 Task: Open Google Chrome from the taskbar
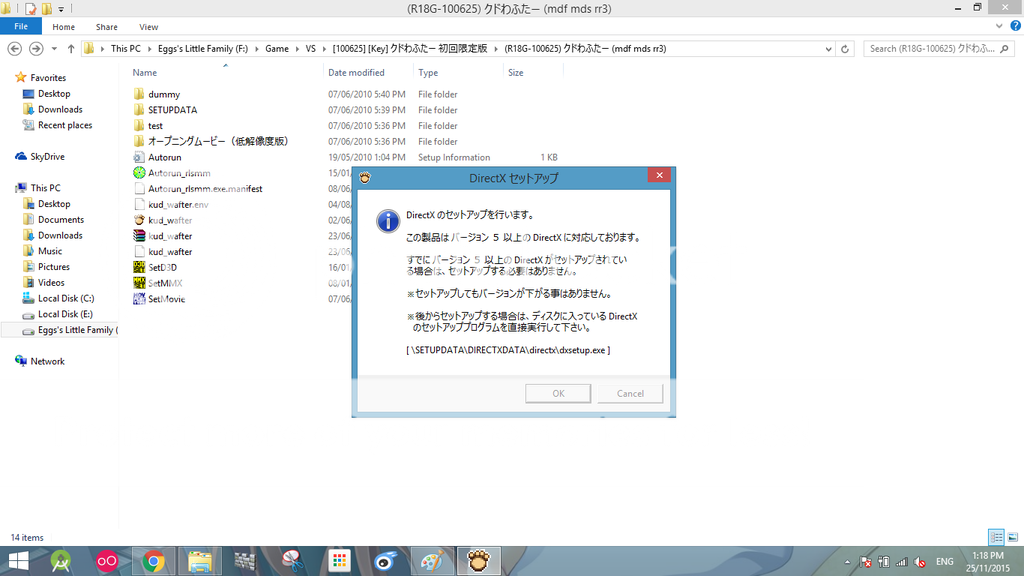coord(153,561)
